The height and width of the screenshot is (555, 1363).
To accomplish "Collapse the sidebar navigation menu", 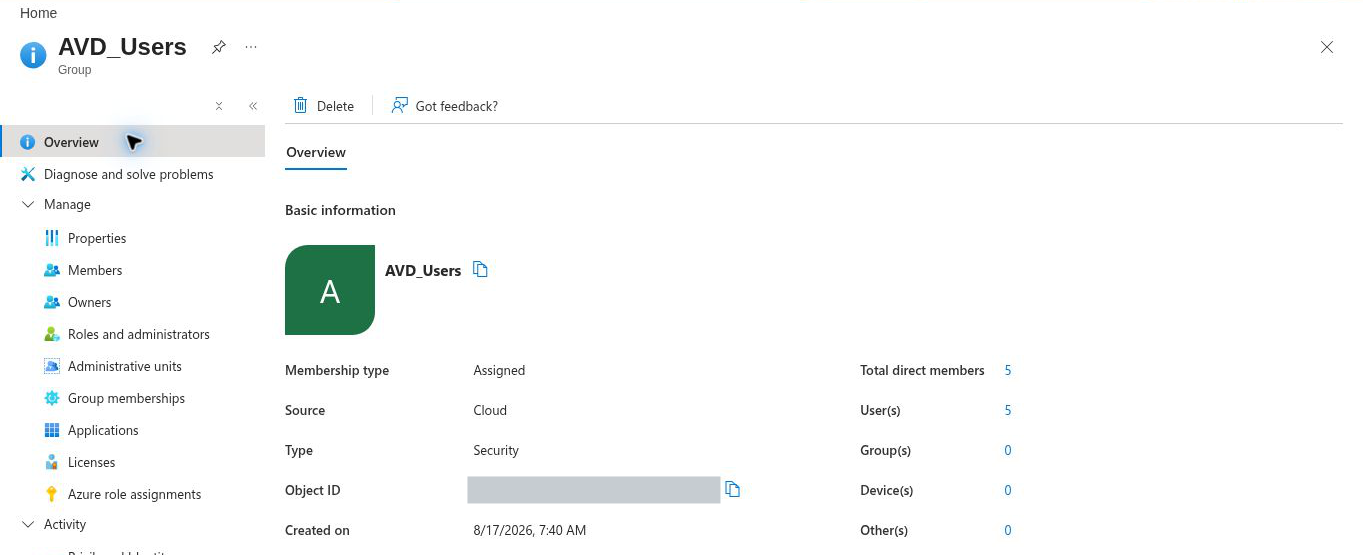I will [253, 106].
